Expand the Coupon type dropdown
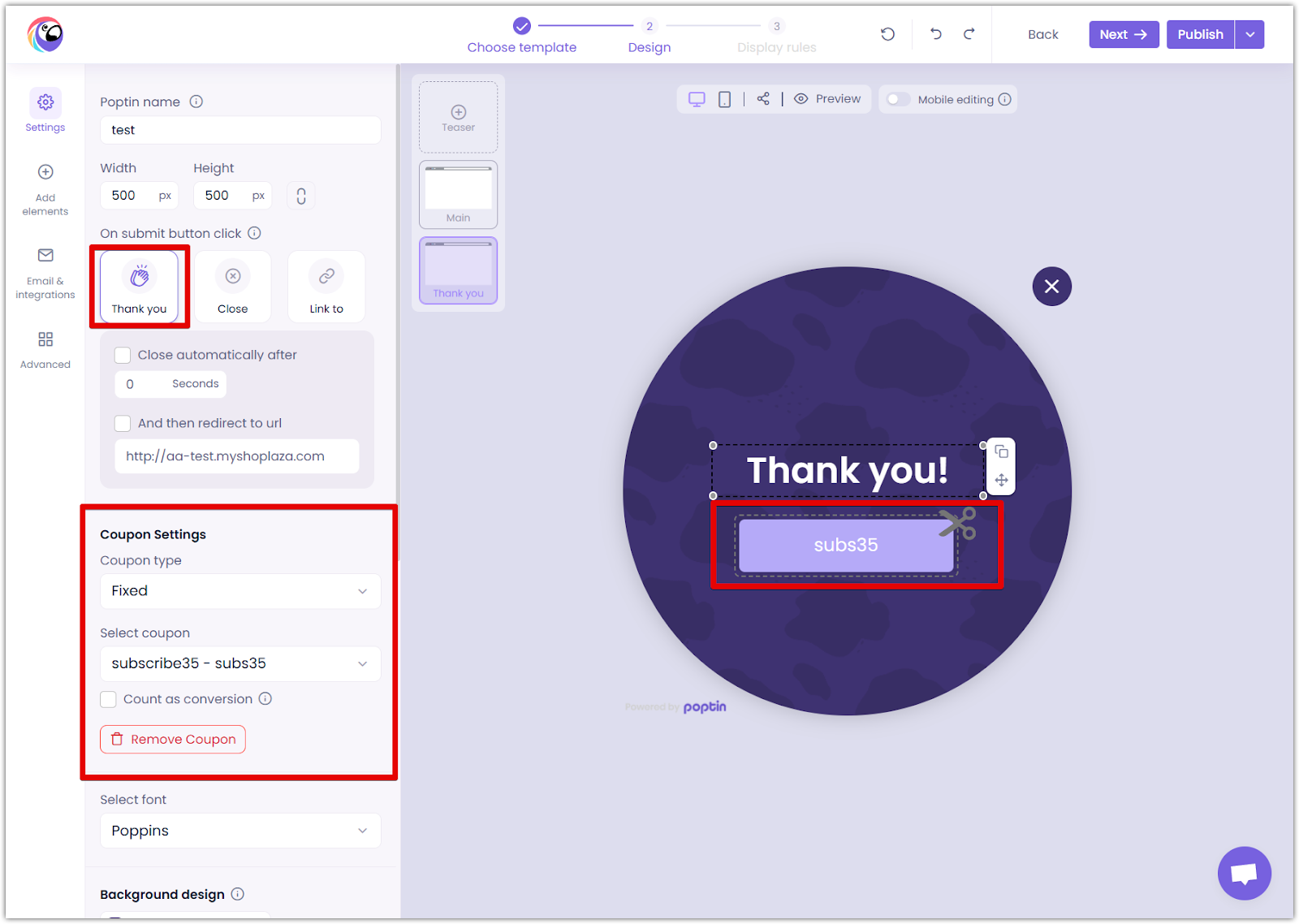The image size is (1299, 924). [x=240, y=591]
